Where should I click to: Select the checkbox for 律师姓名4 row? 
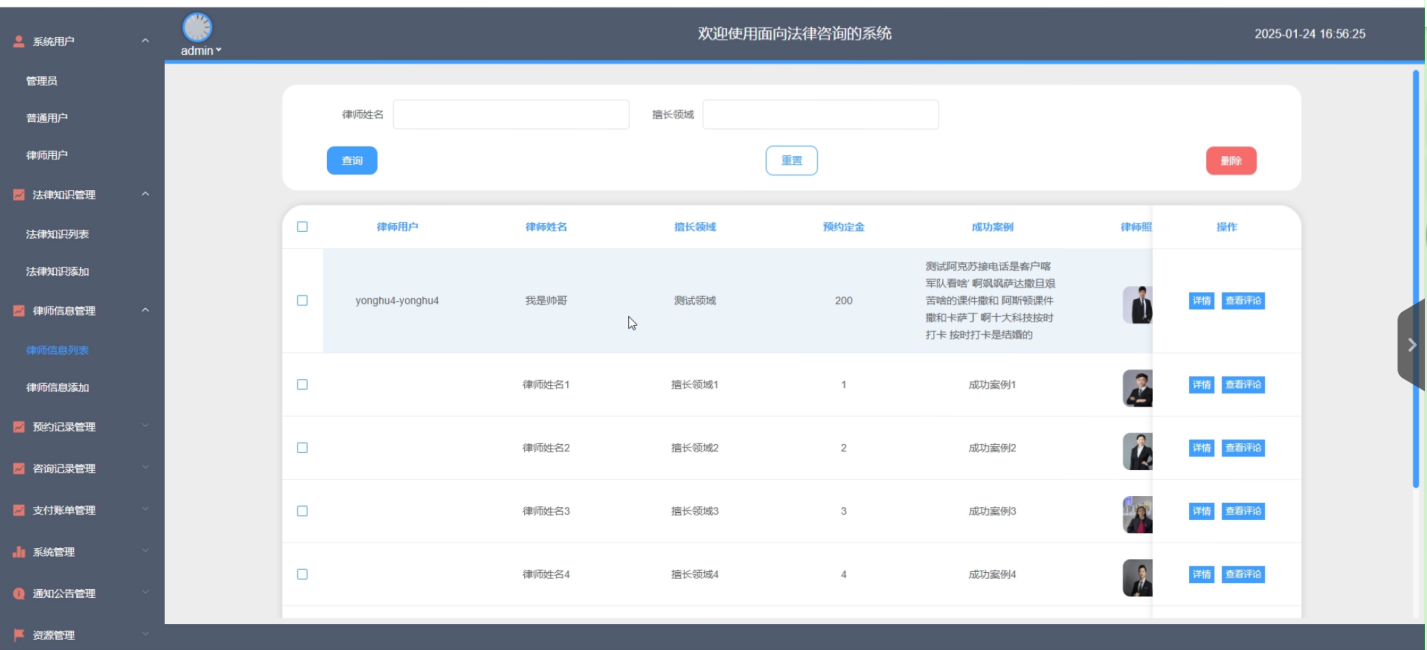click(302, 574)
